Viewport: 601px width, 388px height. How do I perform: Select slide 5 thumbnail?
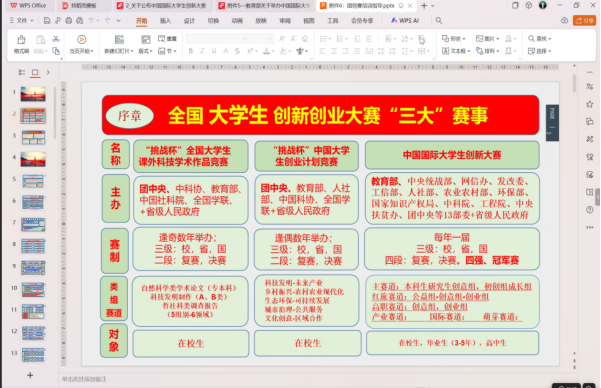(x=33, y=181)
